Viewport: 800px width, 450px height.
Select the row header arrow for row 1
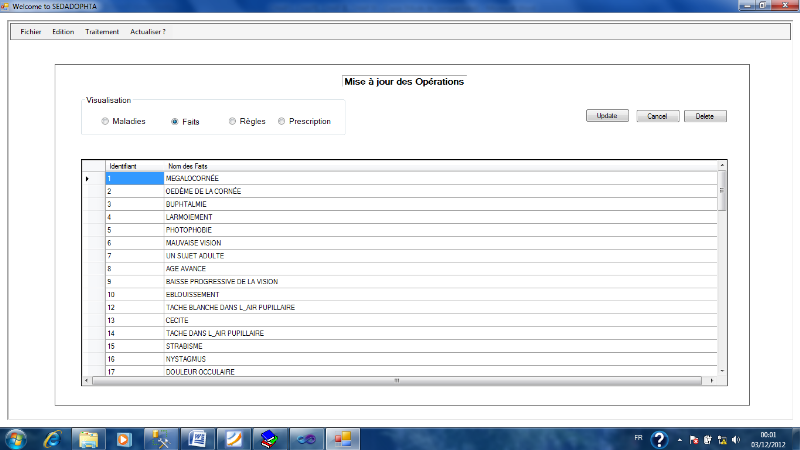coord(94,179)
